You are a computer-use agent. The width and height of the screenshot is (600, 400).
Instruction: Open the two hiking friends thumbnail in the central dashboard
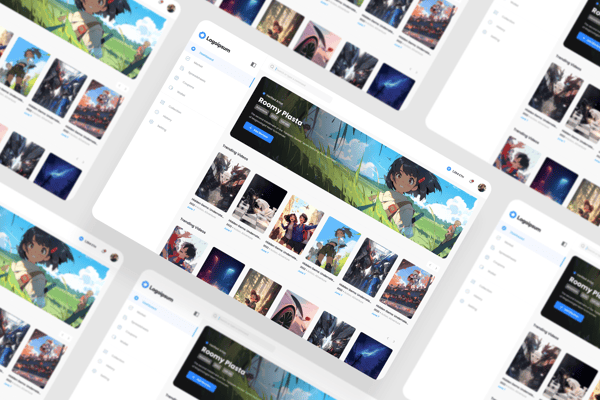click(x=297, y=225)
